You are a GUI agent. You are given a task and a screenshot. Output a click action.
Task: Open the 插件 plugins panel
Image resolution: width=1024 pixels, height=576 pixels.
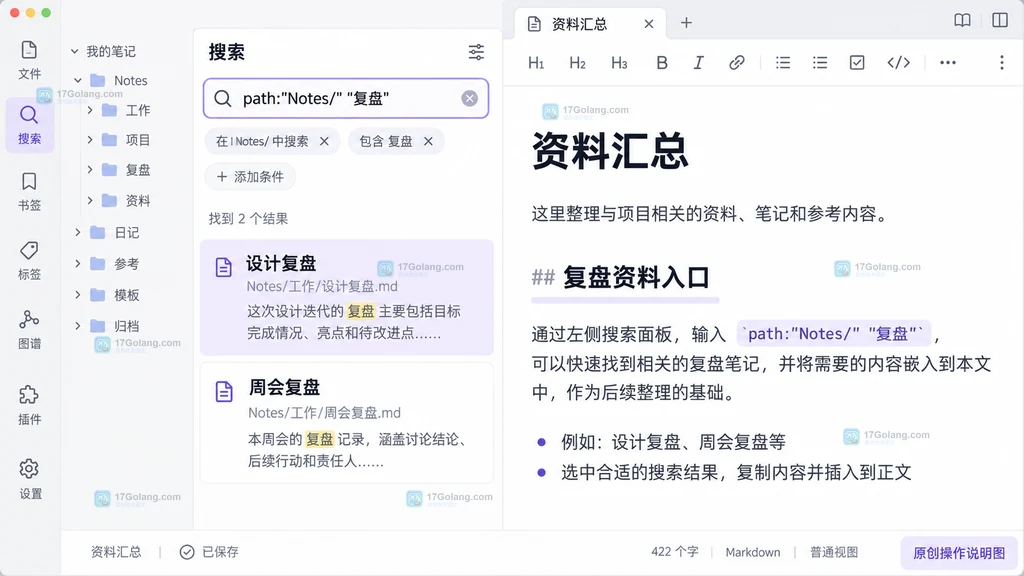[29, 405]
